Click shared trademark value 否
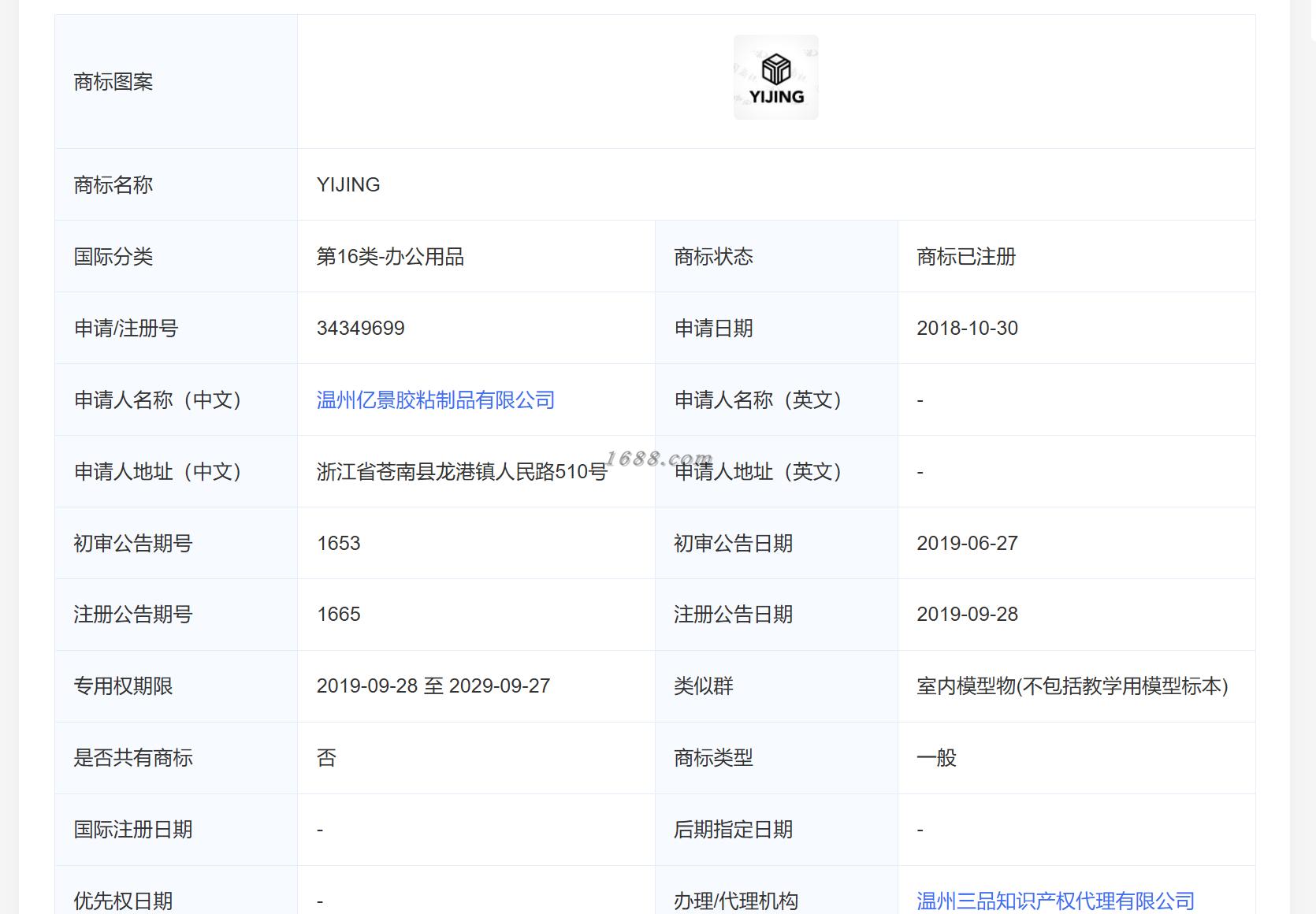The height and width of the screenshot is (914, 1316). [326, 758]
